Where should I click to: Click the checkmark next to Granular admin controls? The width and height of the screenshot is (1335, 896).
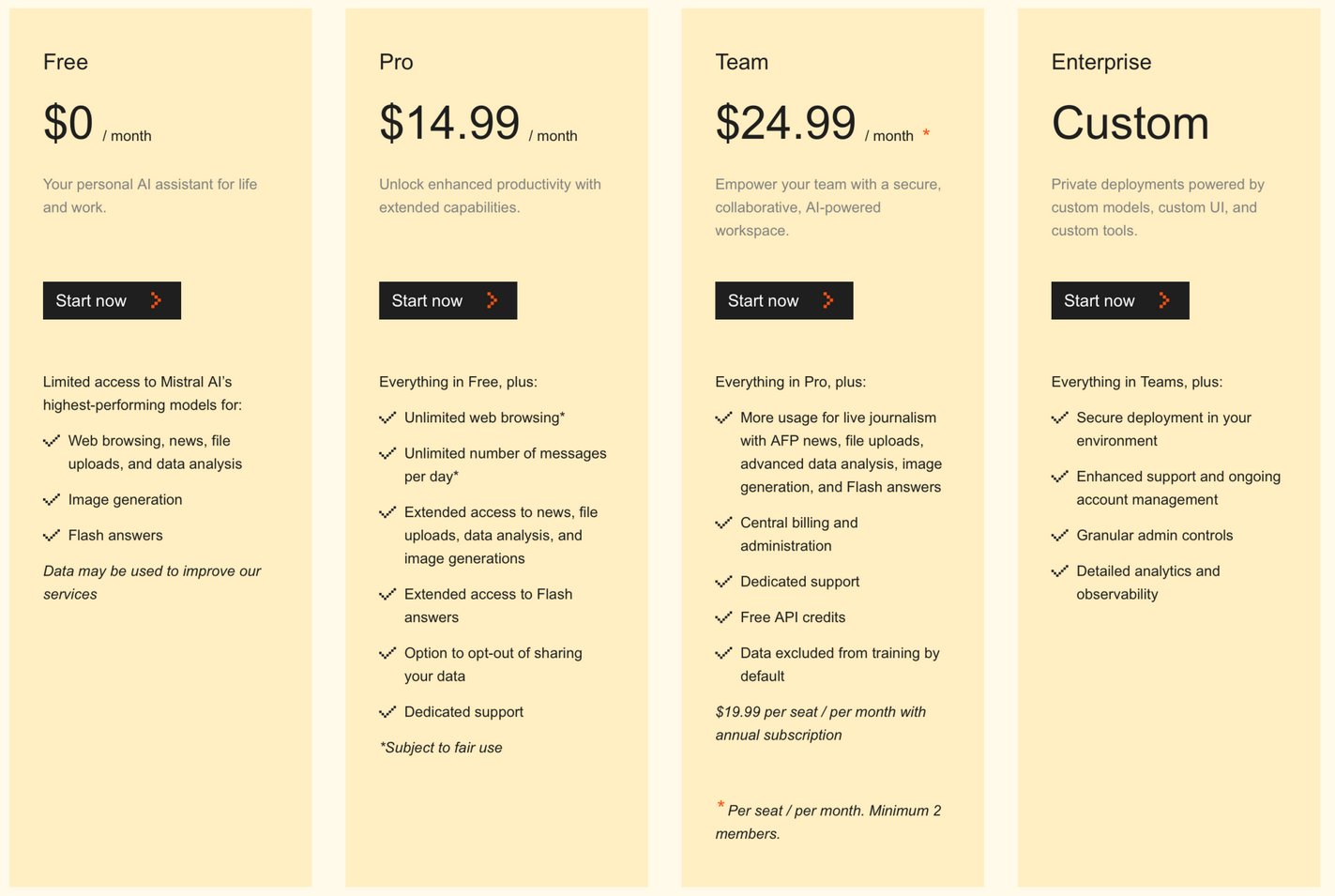pyautogui.click(x=1059, y=536)
